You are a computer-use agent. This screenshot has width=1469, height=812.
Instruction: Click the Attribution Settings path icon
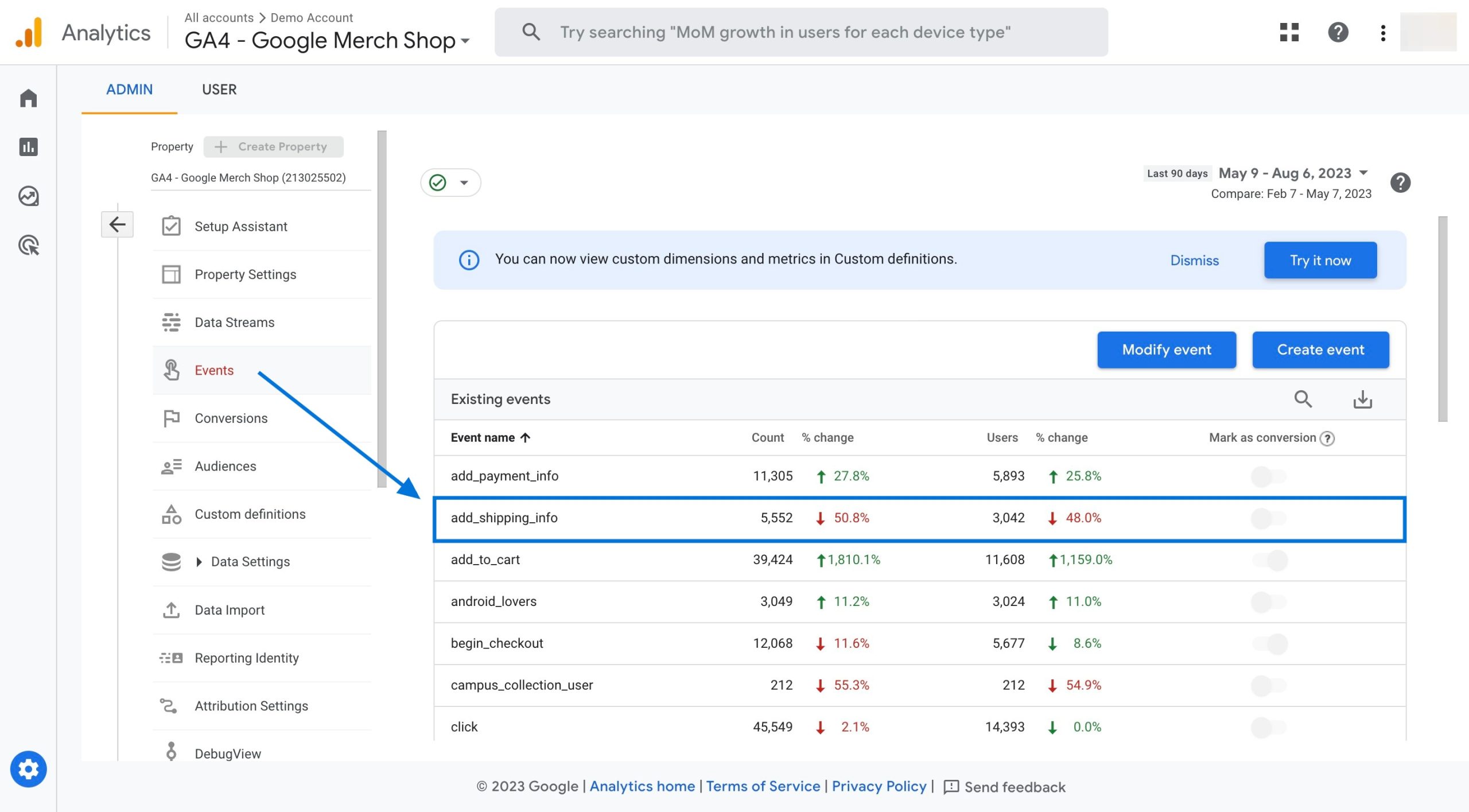point(168,706)
